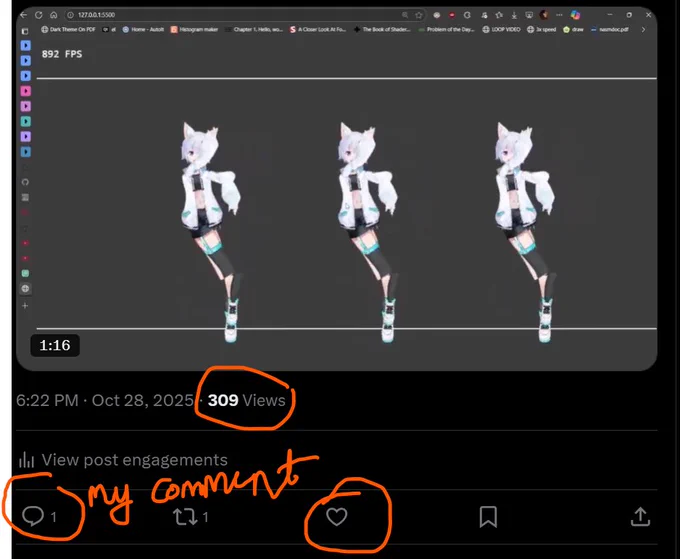The width and height of the screenshot is (680, 559).
Task: Like the post with heart icon
Action: coord(337,517)
